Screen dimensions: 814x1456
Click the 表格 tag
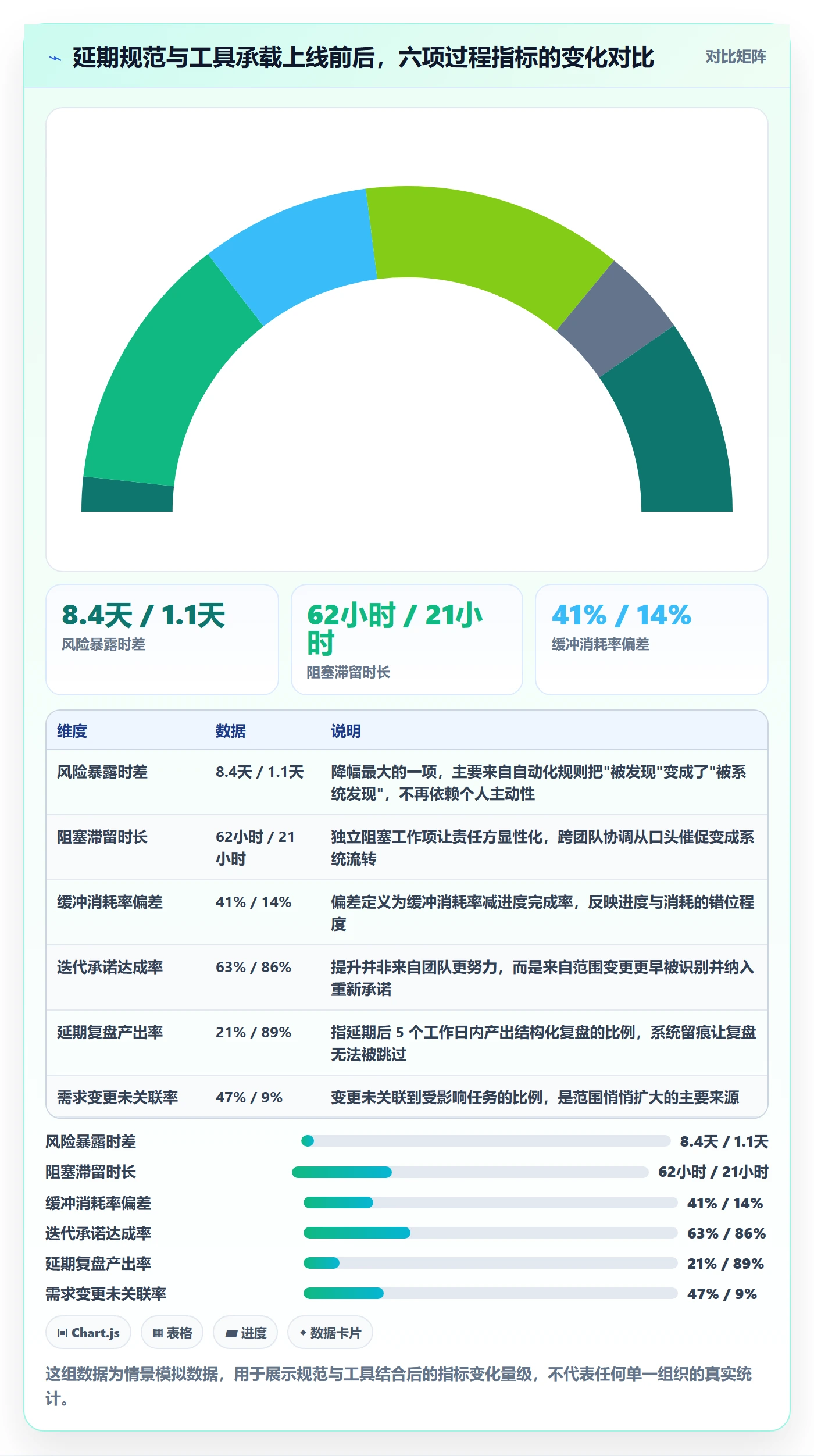[172, 1333]
